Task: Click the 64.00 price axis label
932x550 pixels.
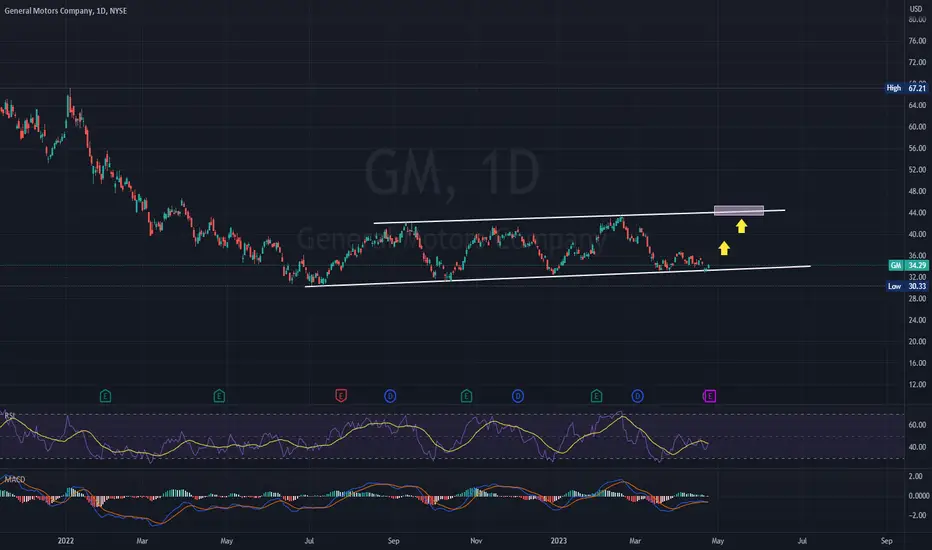Action: 917,105
